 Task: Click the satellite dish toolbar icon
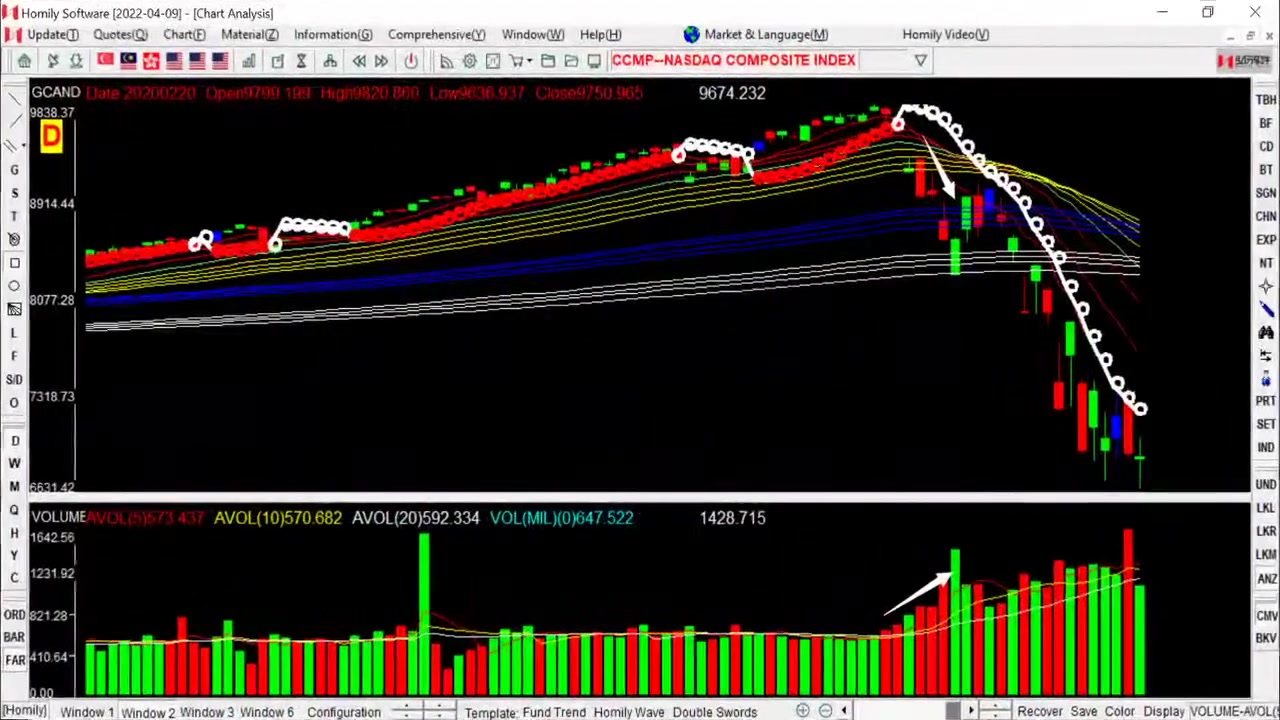point(53,61)
